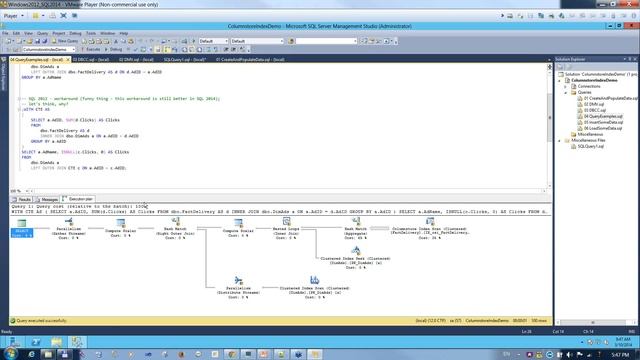Open Windows Start button on host taskbar

click(11, 353)
